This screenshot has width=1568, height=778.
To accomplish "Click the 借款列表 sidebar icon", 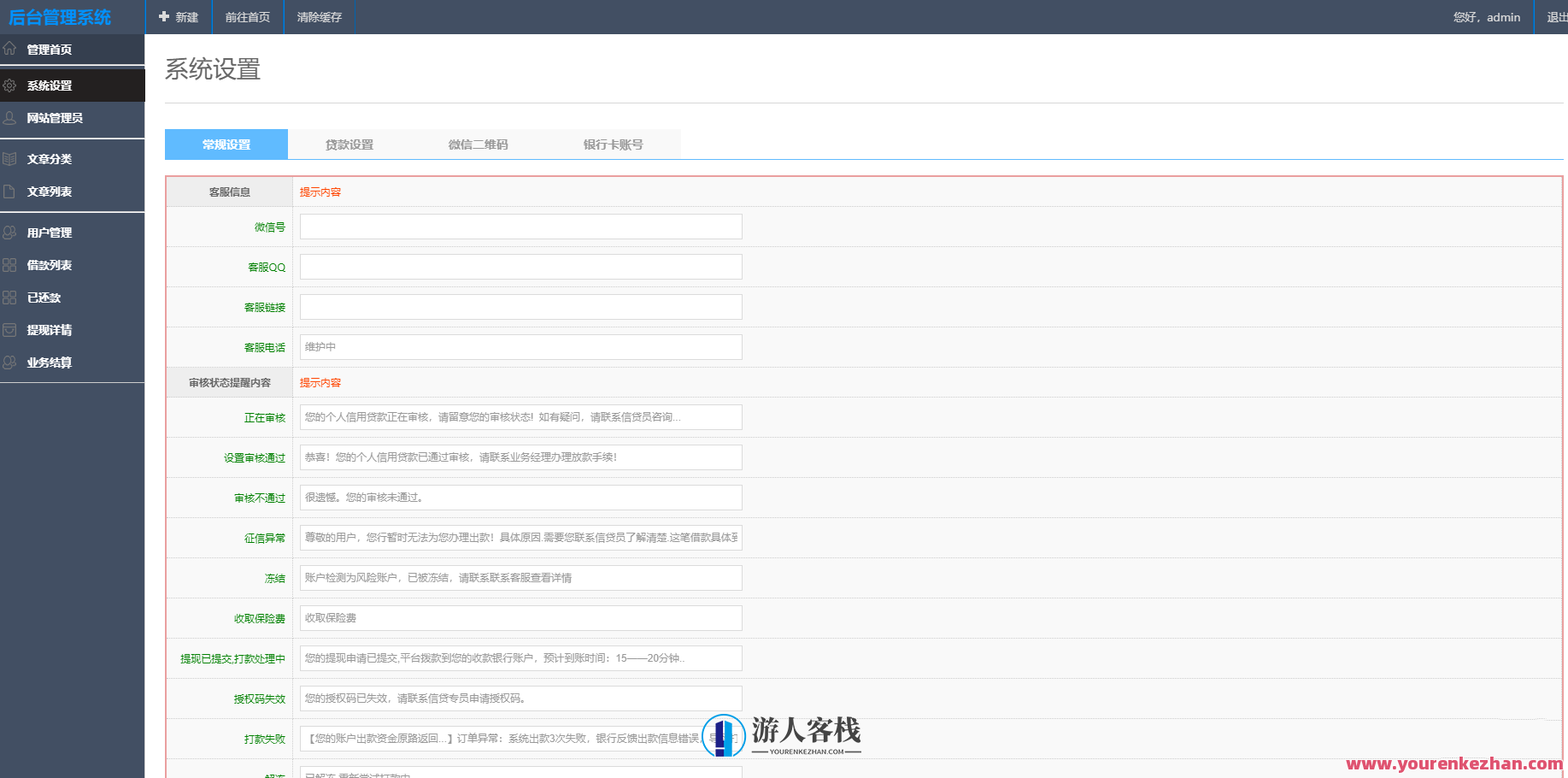I will coord(9,265).
